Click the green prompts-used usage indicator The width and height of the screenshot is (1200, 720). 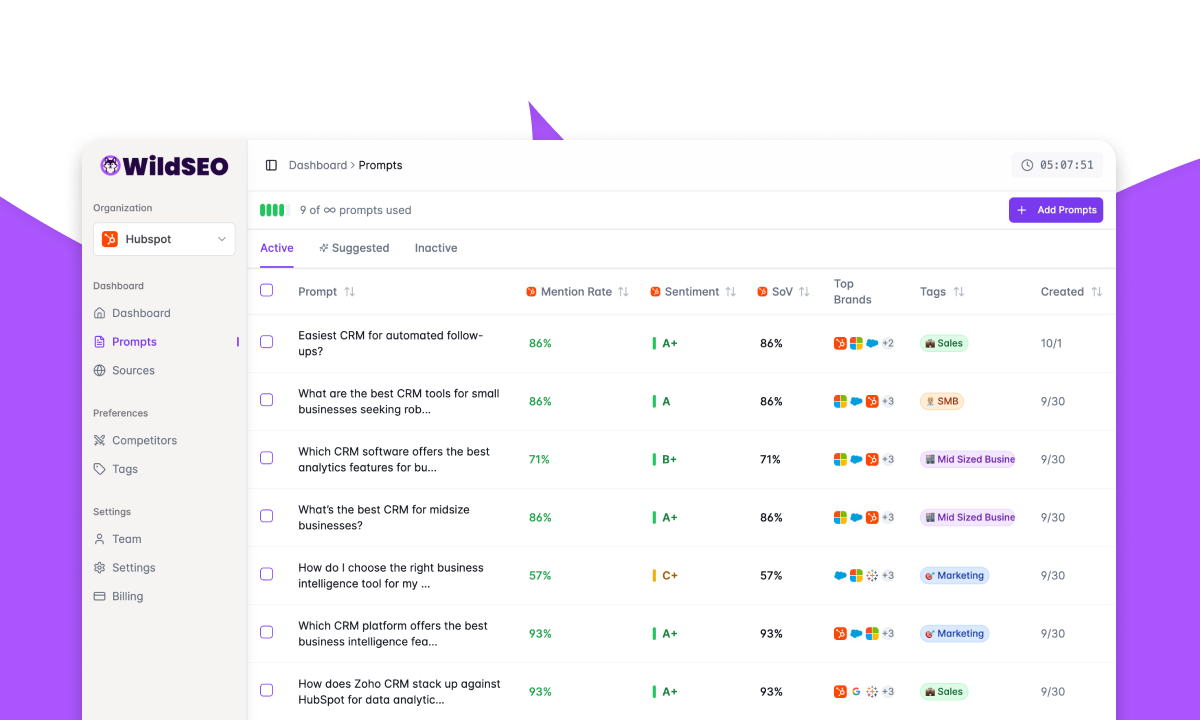pyautogui.click(x=272, y=210)
